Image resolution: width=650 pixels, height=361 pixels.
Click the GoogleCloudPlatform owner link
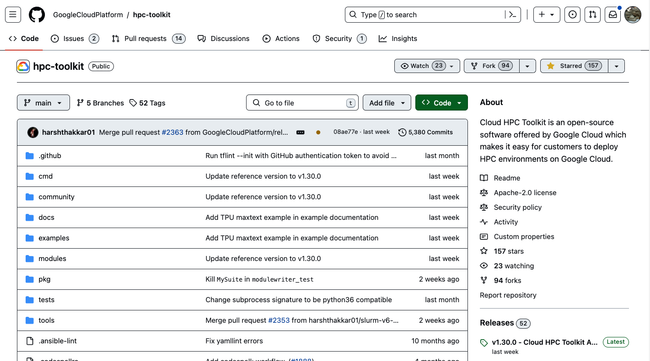[x=88, y=15]
